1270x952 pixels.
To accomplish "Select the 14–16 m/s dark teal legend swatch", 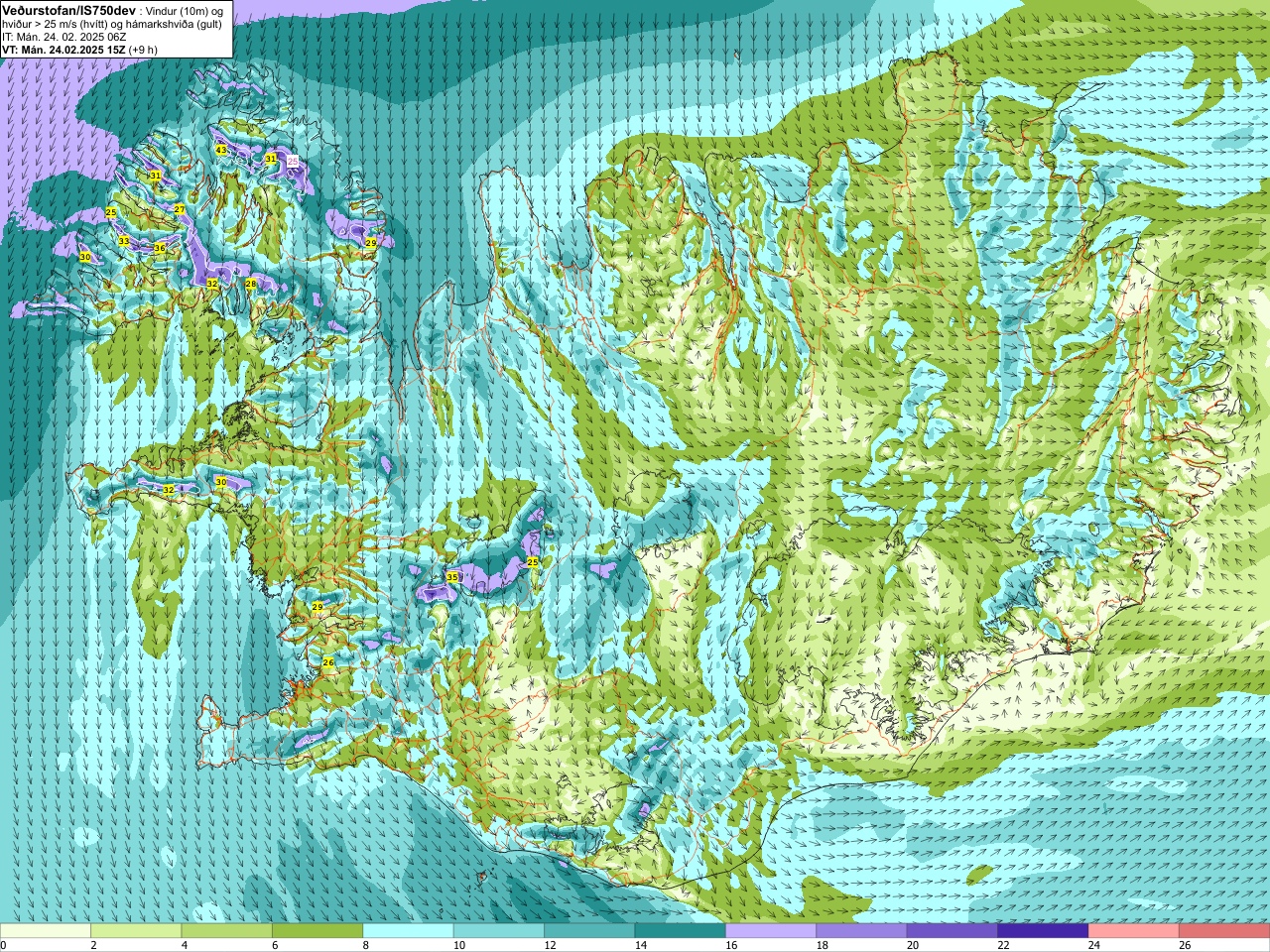I will [681, 930].
